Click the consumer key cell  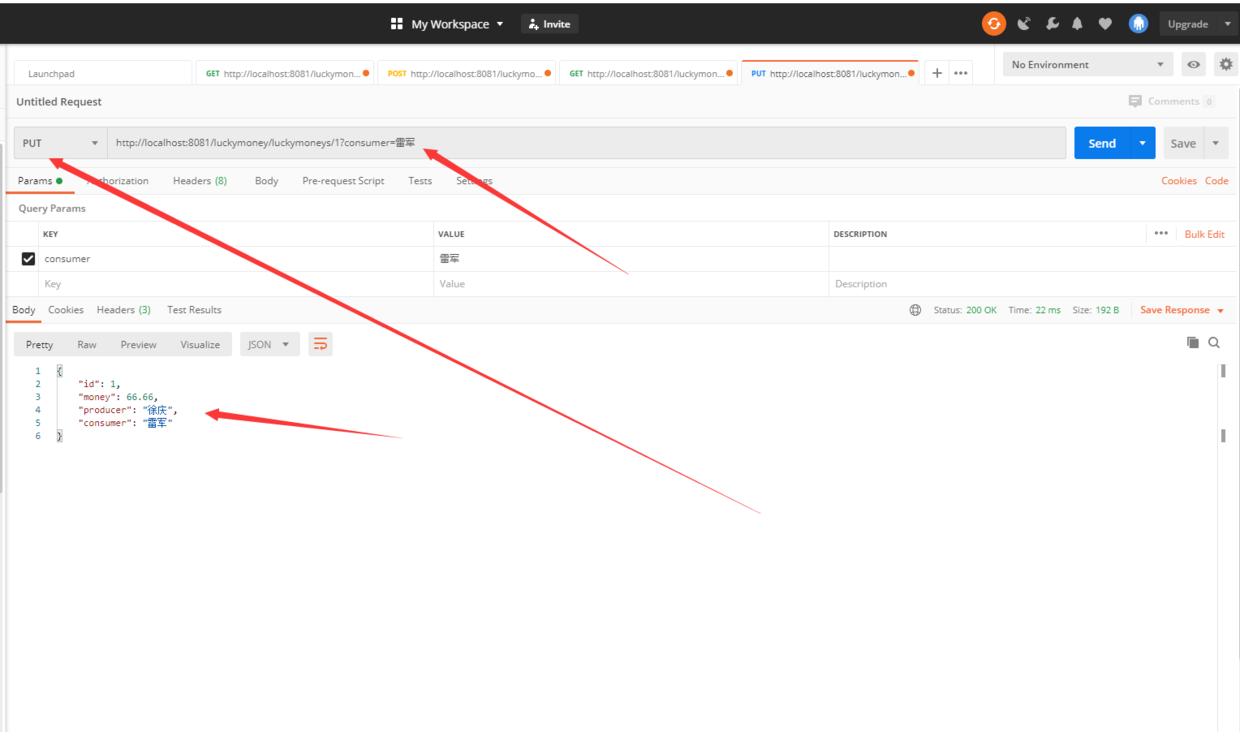point(236,259)
